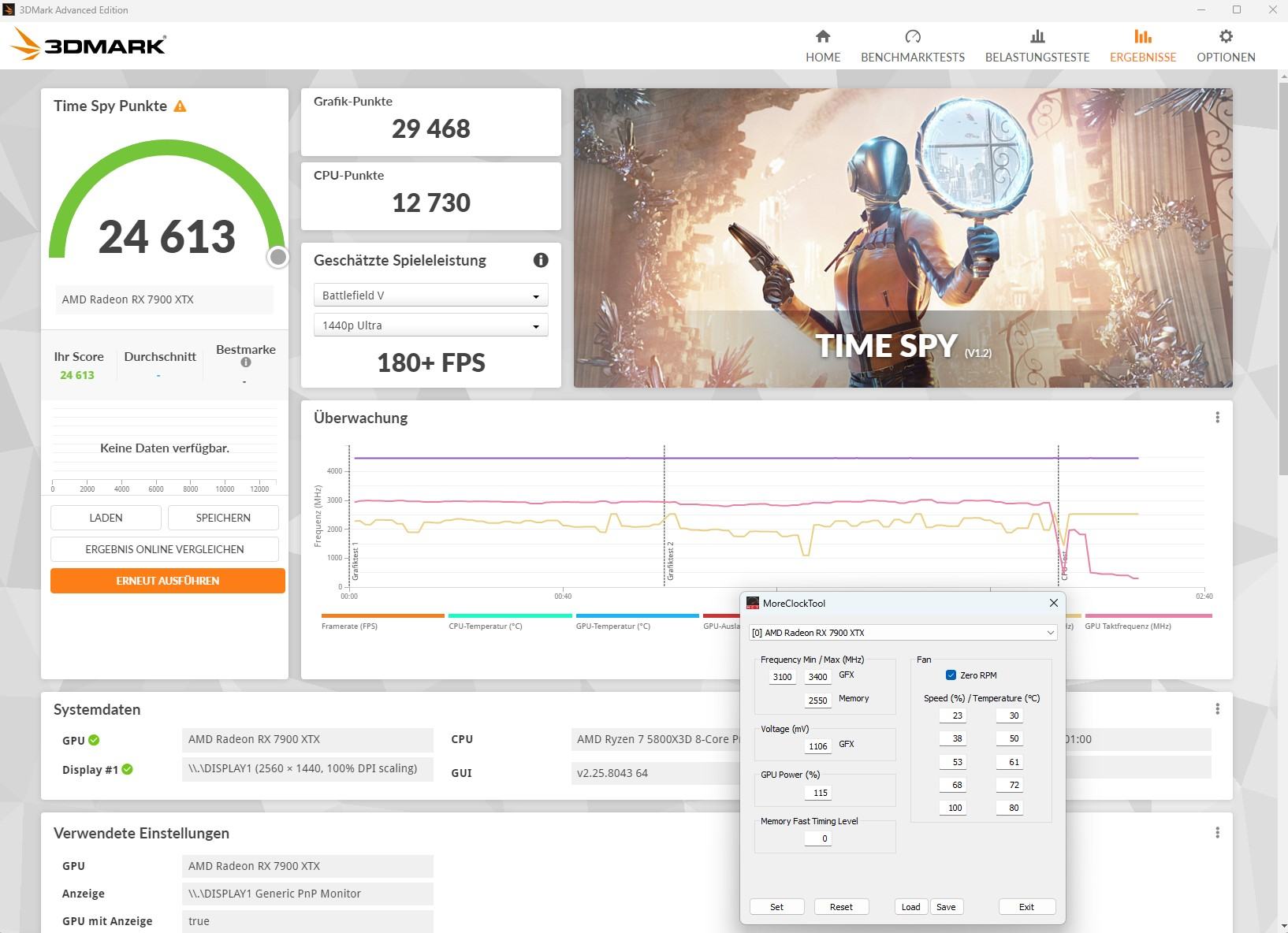Click GFX minimum frequency field 3100
The width and height of the screenshot is (1288, 933).
coord(782,677)
